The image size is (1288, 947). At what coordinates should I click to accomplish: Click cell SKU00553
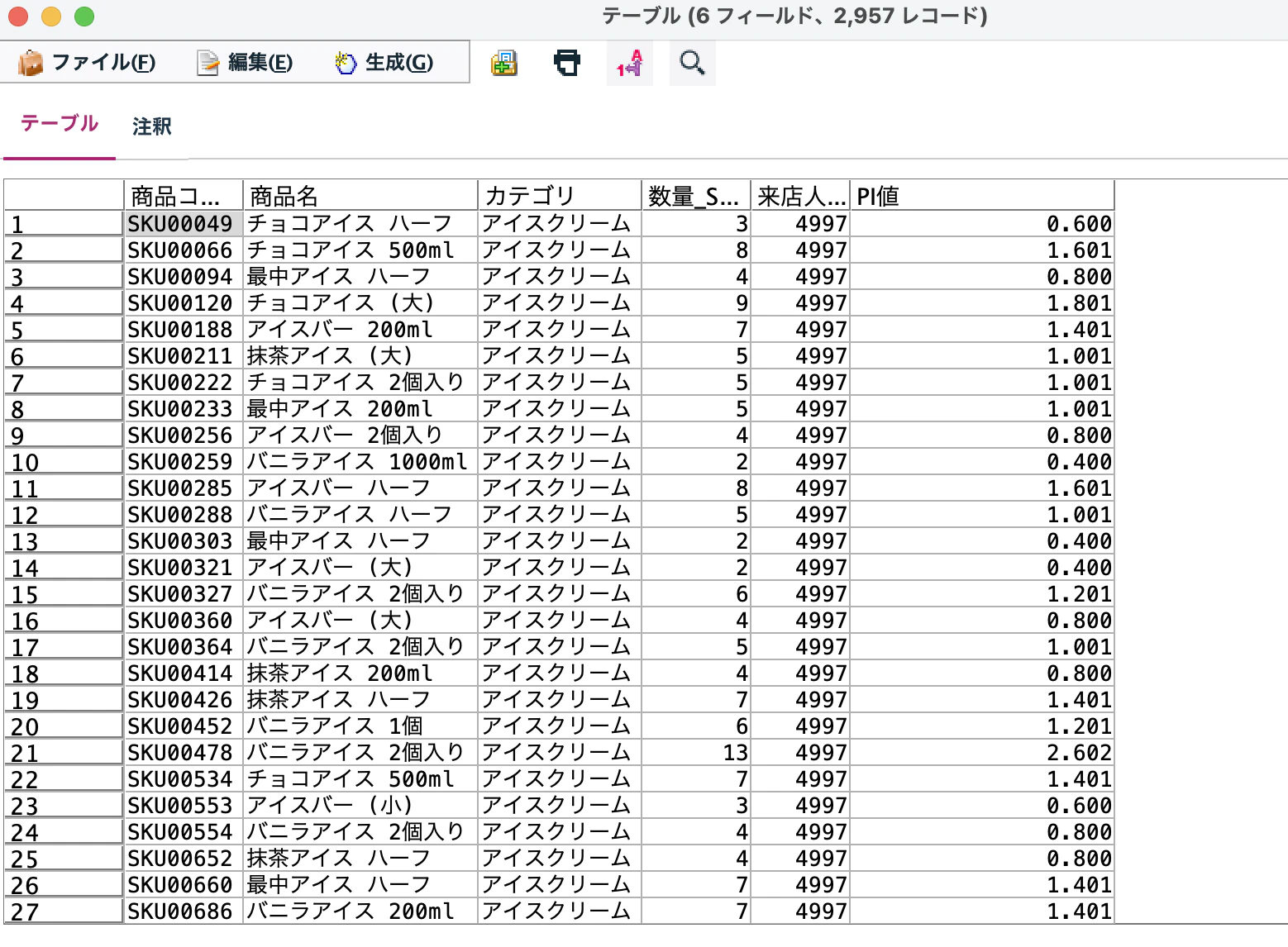(x=184, y=806)
